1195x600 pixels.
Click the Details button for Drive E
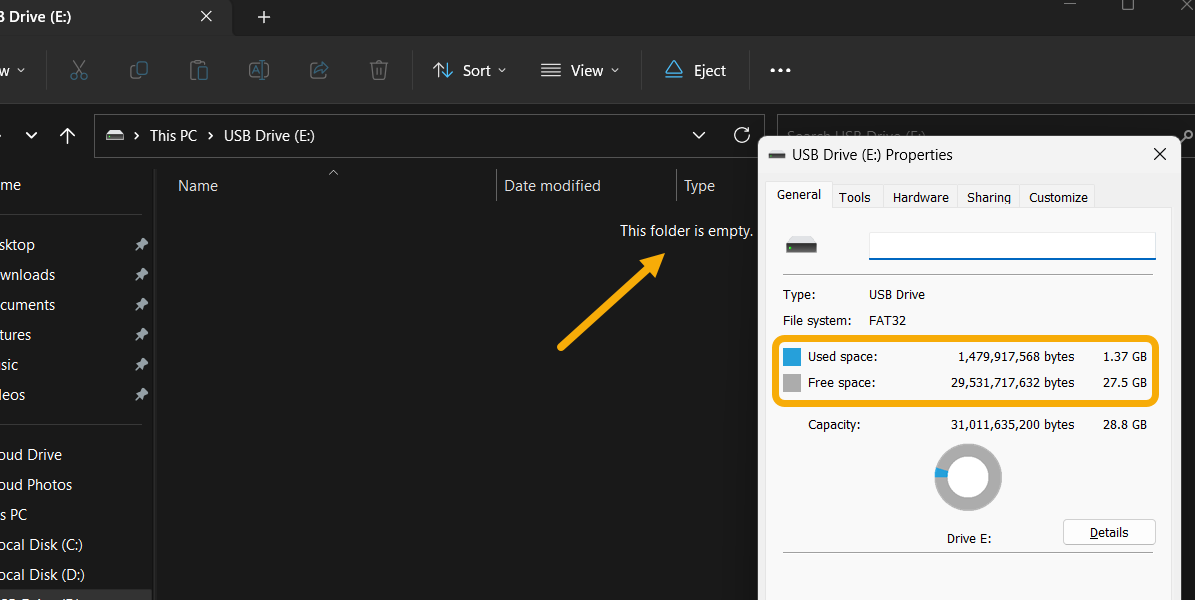pyautogui.click(x=1109, y=531)
